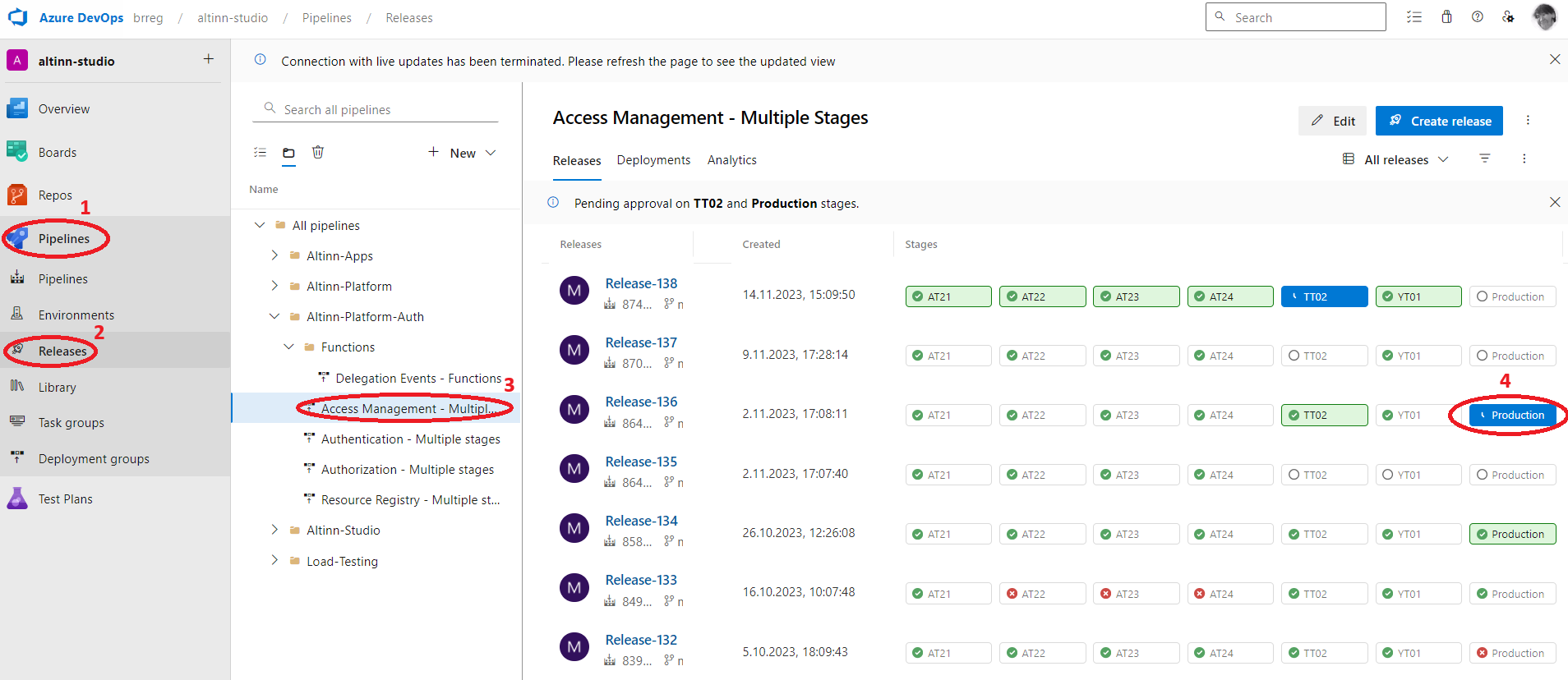The width and height of the screenshot is (1568, 680).
Task: Open more options next to Create release
Action: [x=1528, y=120]
